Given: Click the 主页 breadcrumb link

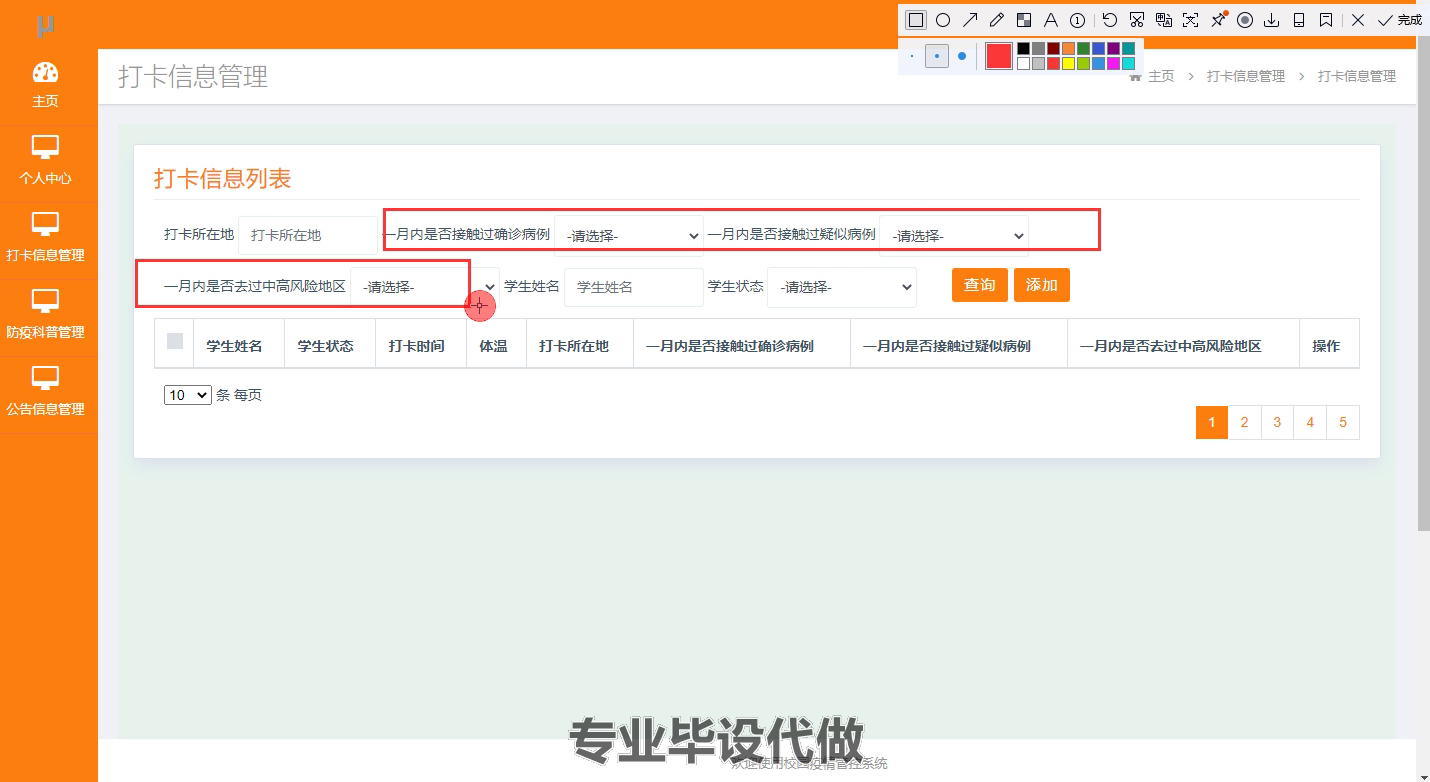Looking at the screenshot, I should (1161, 76).
